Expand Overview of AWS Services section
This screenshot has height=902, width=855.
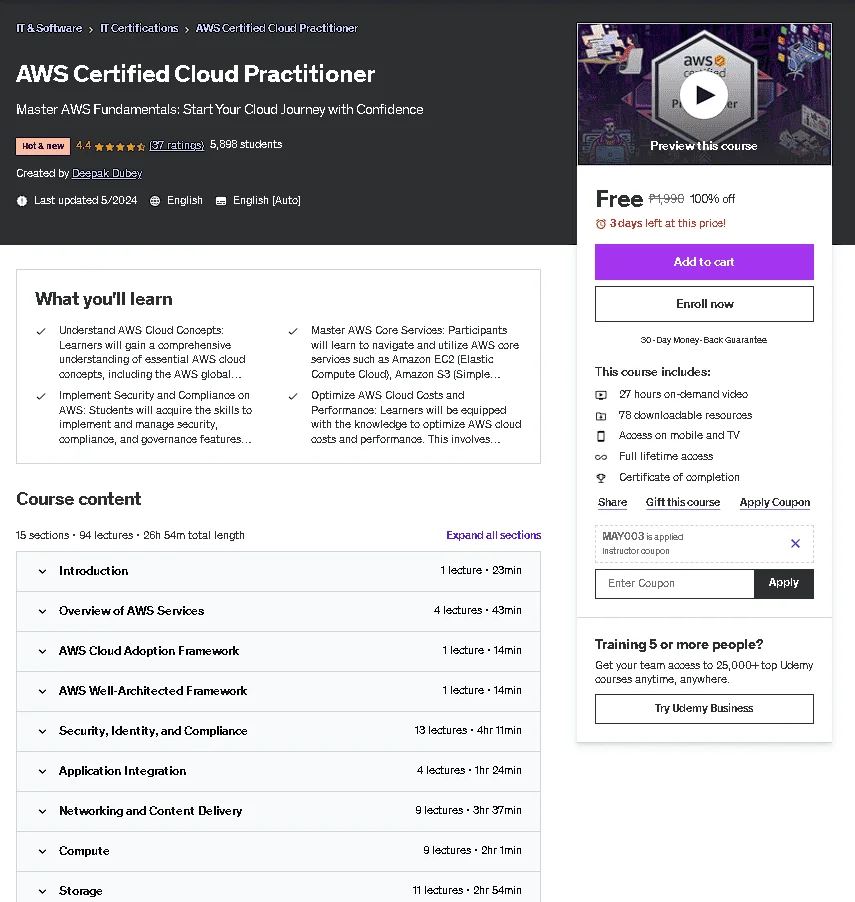tap(278, 611)
